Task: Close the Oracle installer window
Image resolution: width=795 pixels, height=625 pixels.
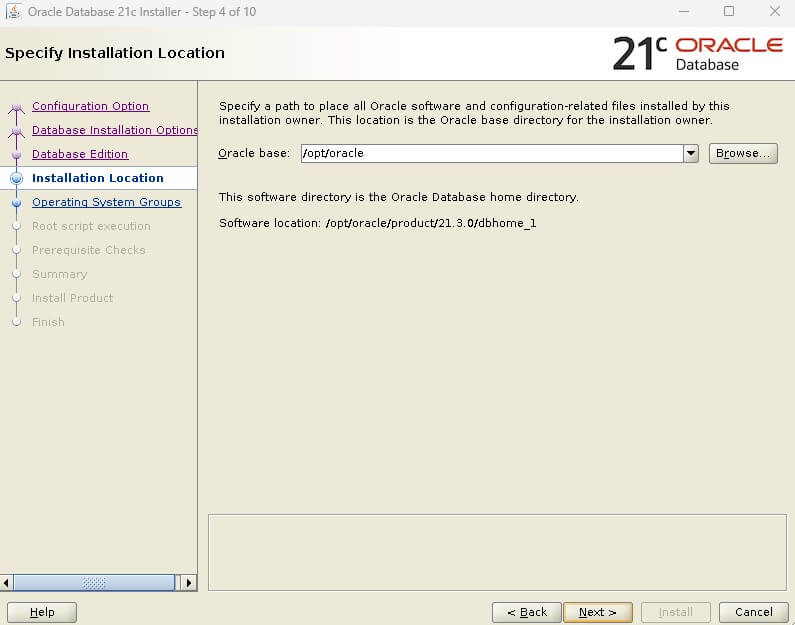Action: point(774,11)
